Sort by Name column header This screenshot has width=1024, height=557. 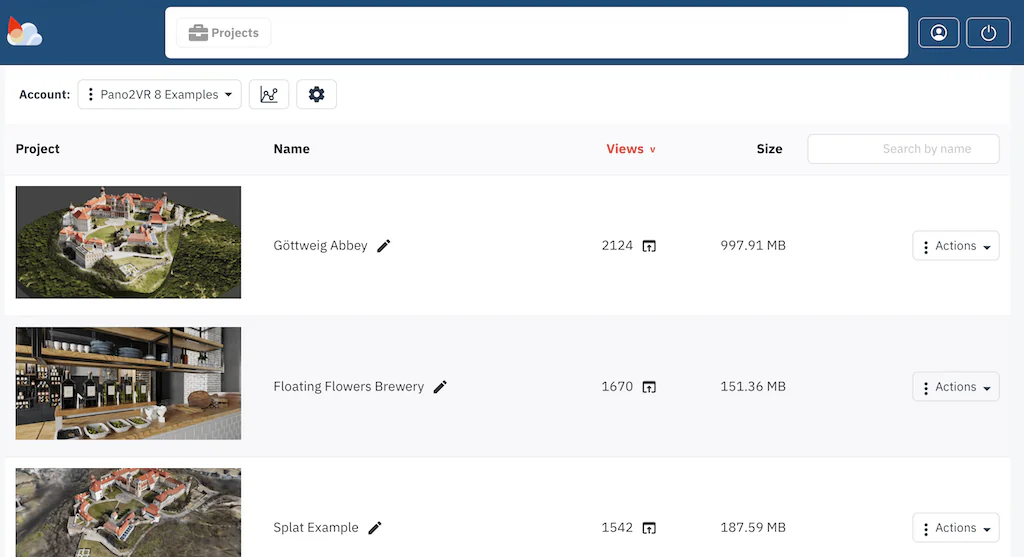(291, 149)
